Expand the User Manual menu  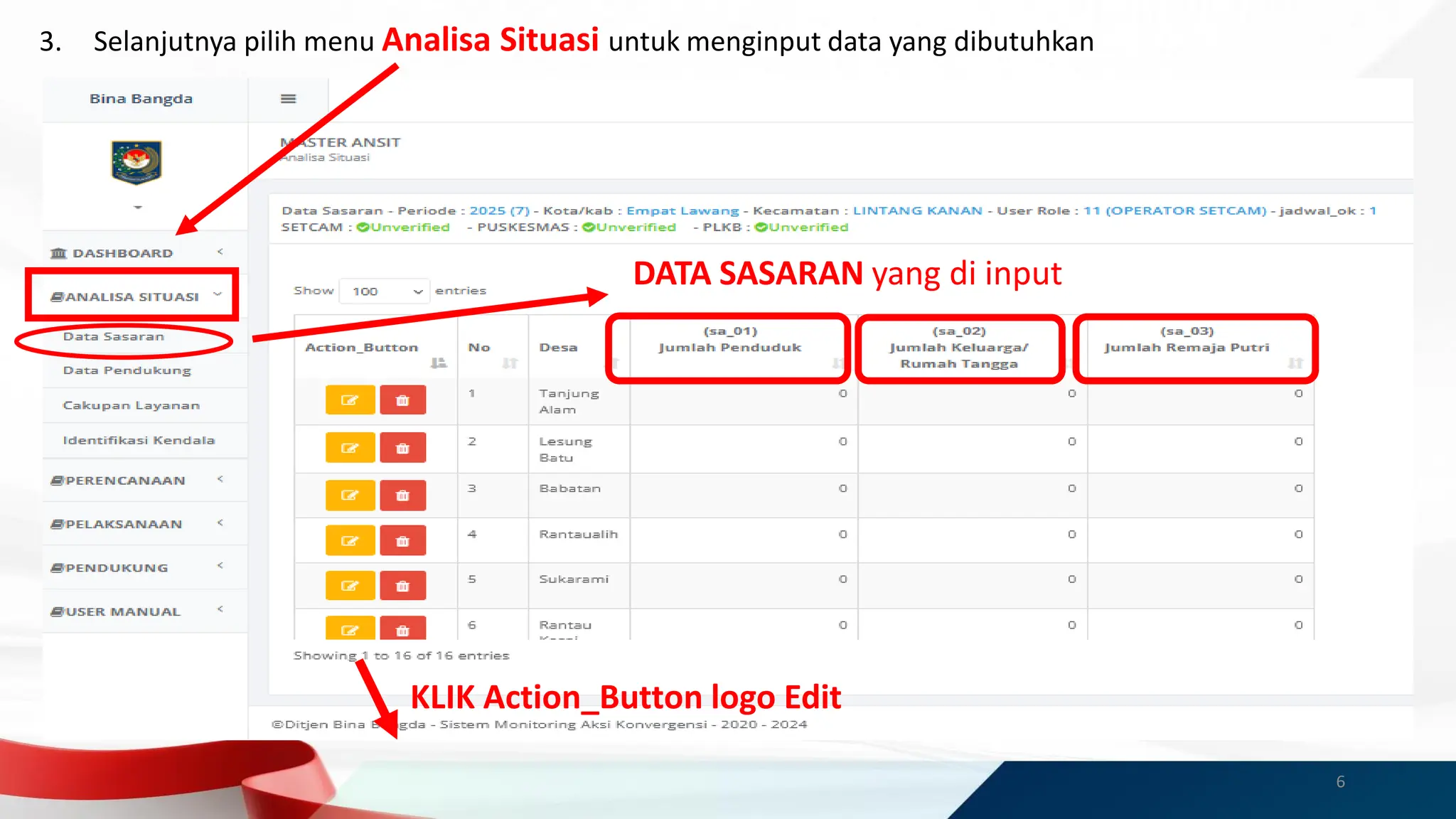coord(122,611)
